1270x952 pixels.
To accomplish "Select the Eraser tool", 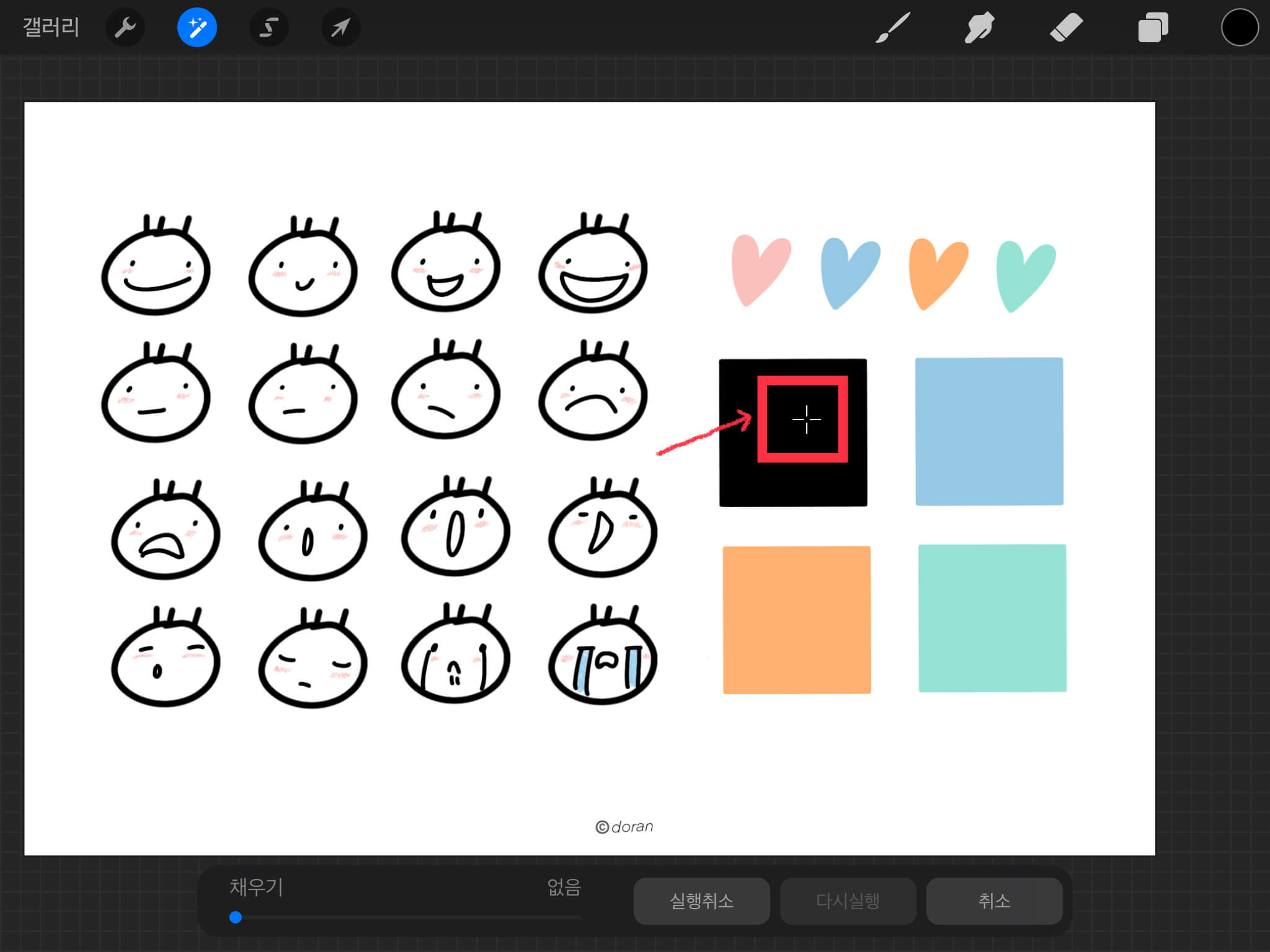I will click(1066, 28).
